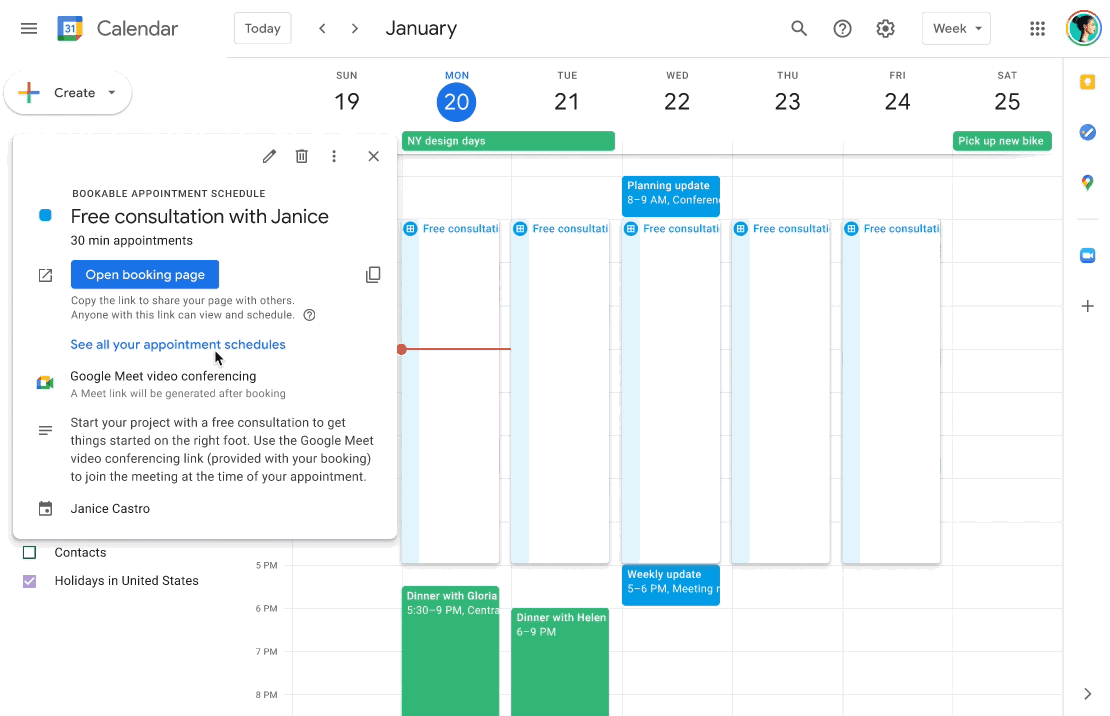
Task: Open the Google apps grid launcher
Action: coord(1037,29)
